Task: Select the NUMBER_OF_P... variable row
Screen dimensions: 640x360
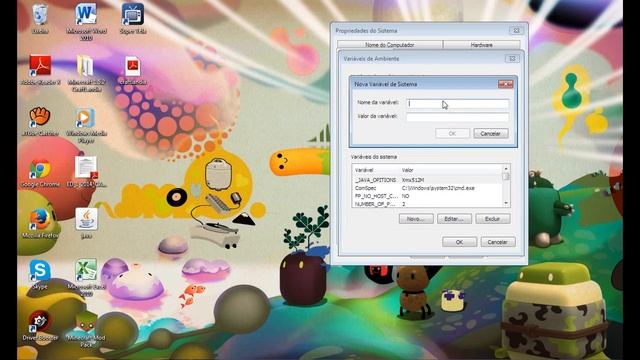Action: coord(427,204)
